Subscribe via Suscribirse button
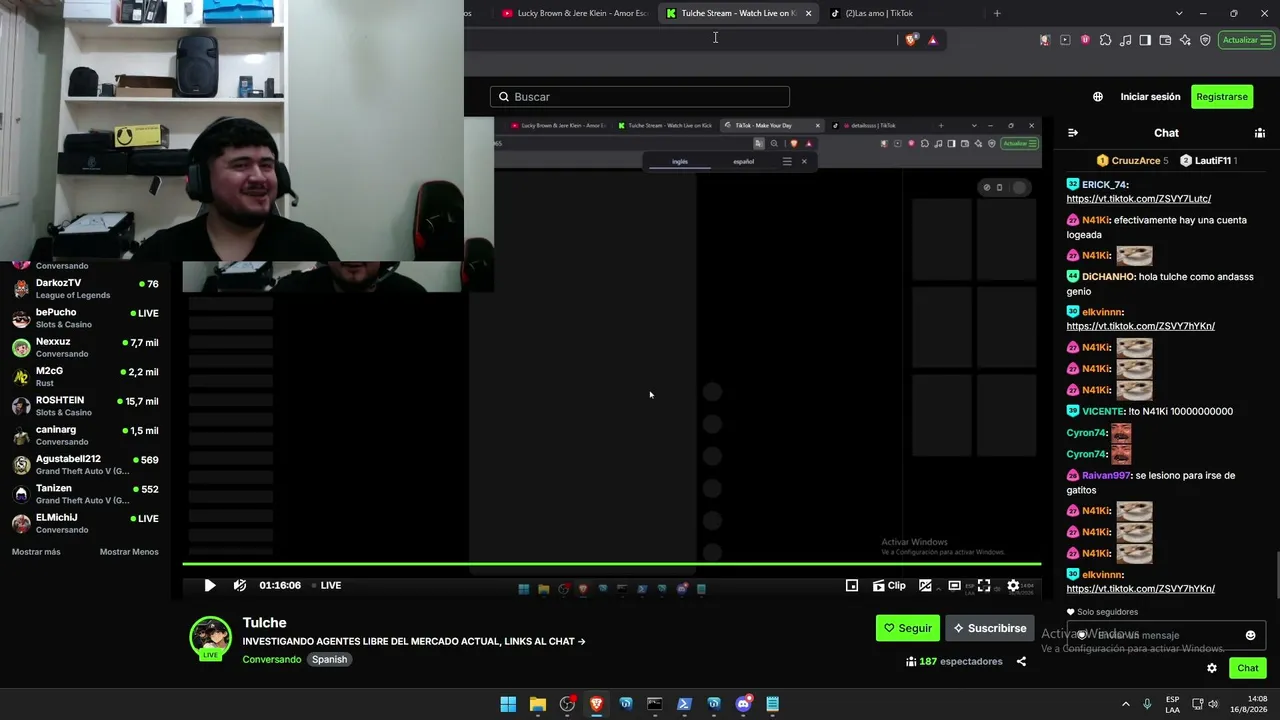This screenshot has width=1280, height=720. click(x=990, y=628)
